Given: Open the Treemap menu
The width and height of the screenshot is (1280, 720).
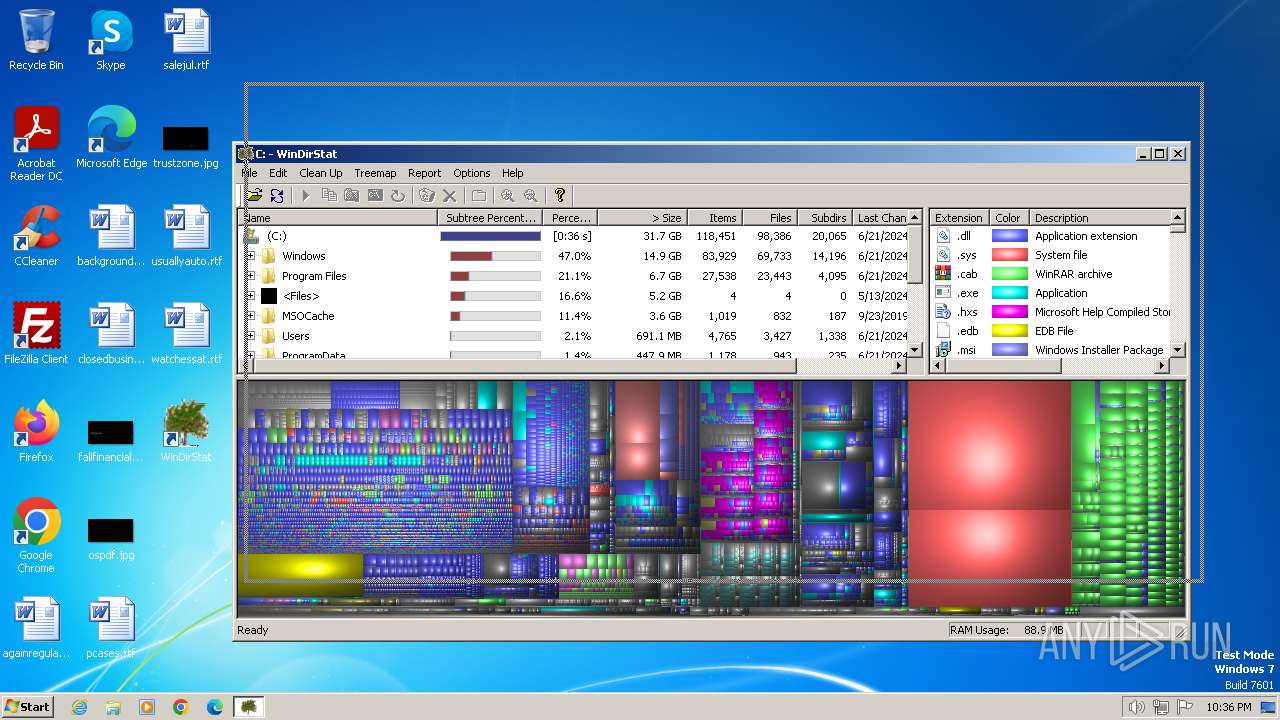Looking at the screenshot, I should [375, 173].
